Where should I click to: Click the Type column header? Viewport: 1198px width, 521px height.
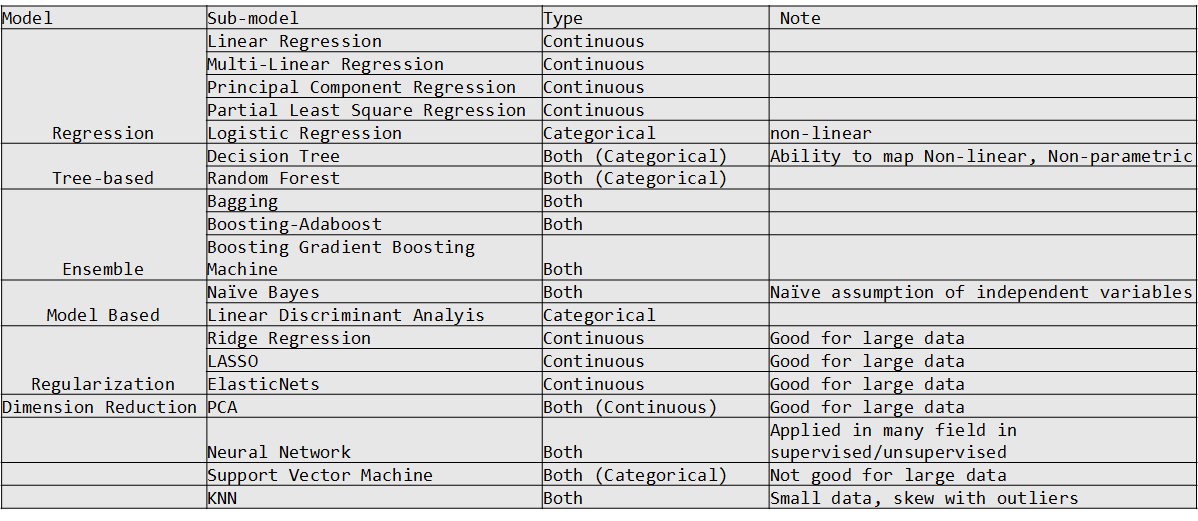(655, 18)
